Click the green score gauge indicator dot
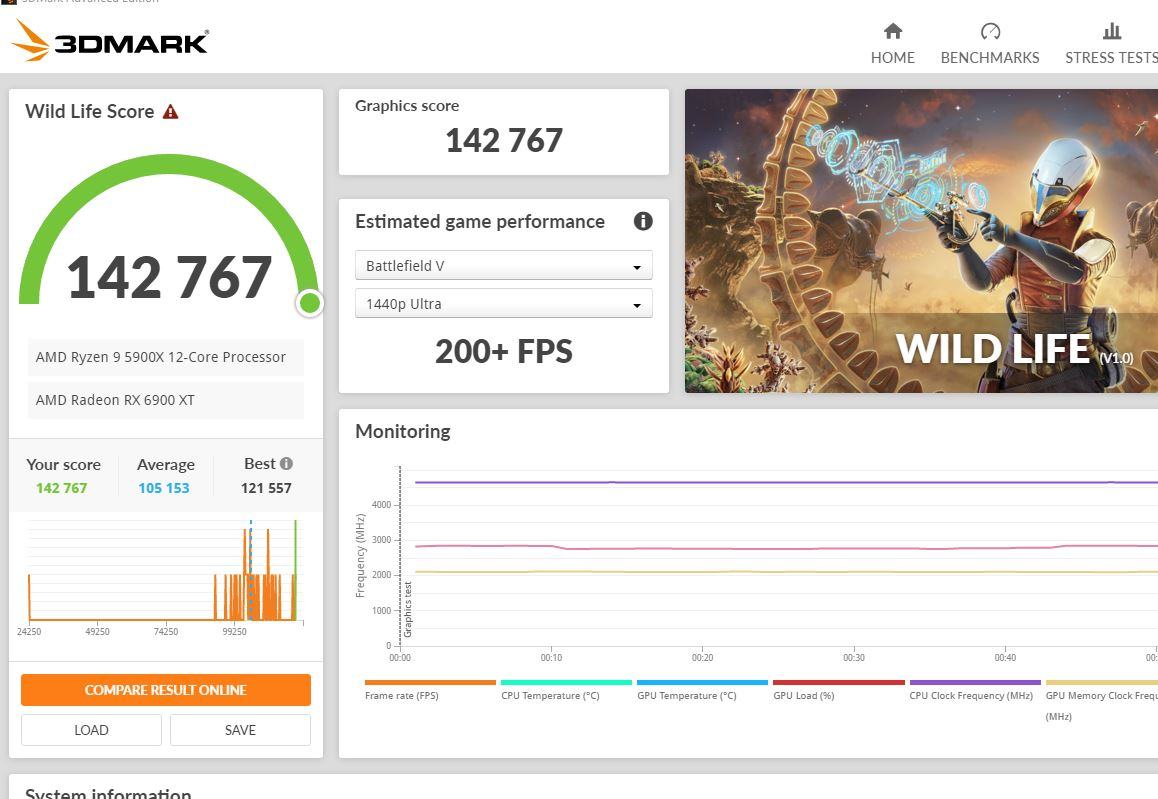The height and width of the screenshot is (799, 1158). 310,303
